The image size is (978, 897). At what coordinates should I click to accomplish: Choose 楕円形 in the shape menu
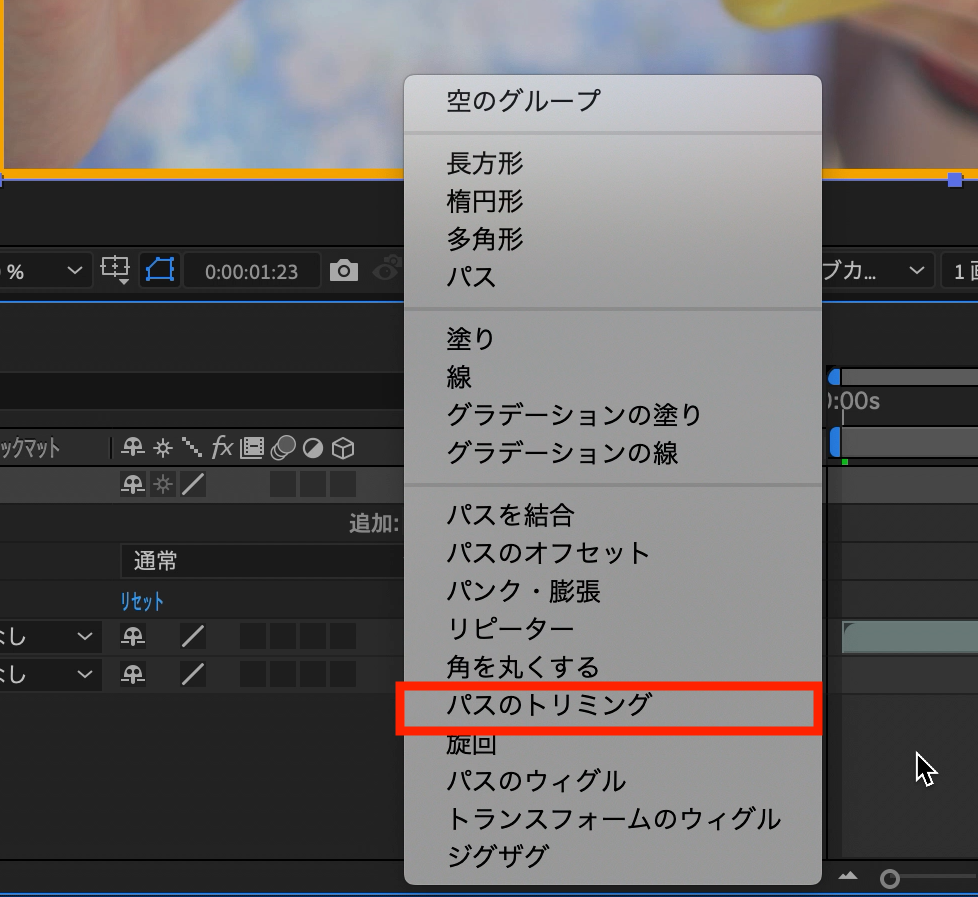click(612, 201)
